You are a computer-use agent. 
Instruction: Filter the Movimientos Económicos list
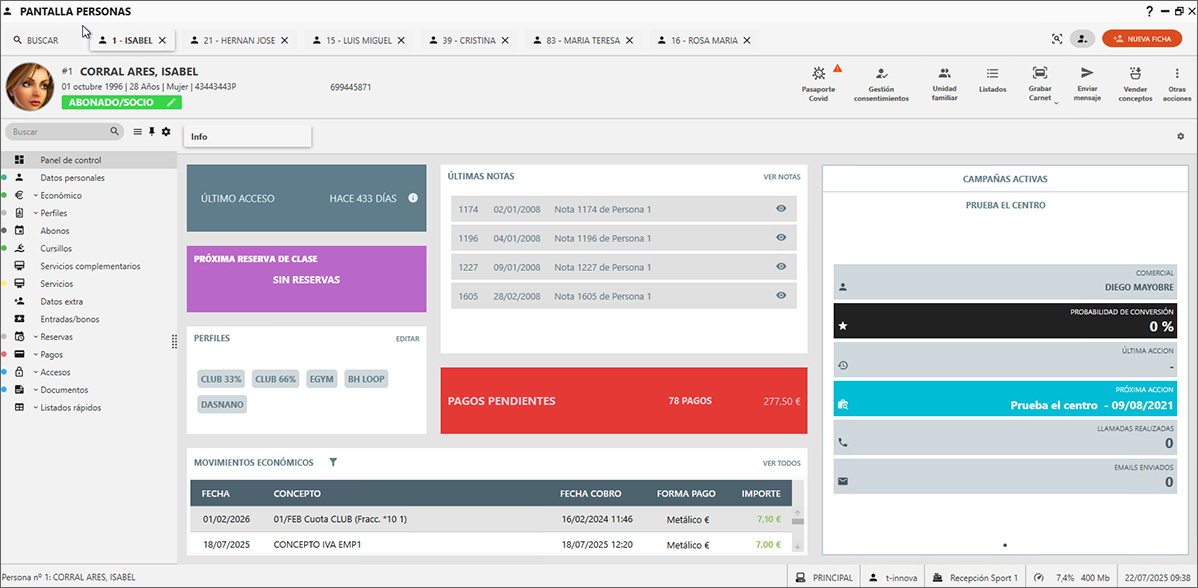click(x=333, y=463)
